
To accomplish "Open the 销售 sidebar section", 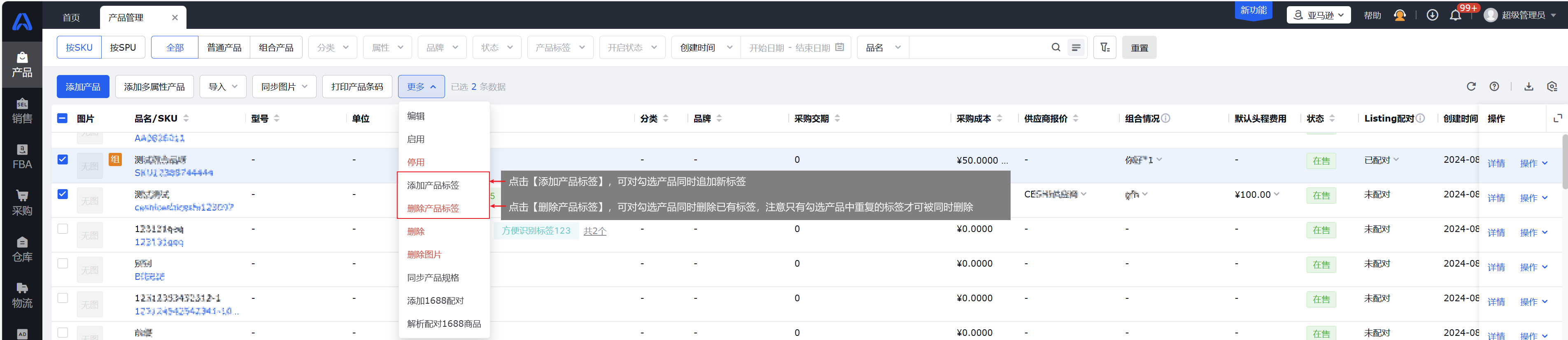I will point(22,111).
